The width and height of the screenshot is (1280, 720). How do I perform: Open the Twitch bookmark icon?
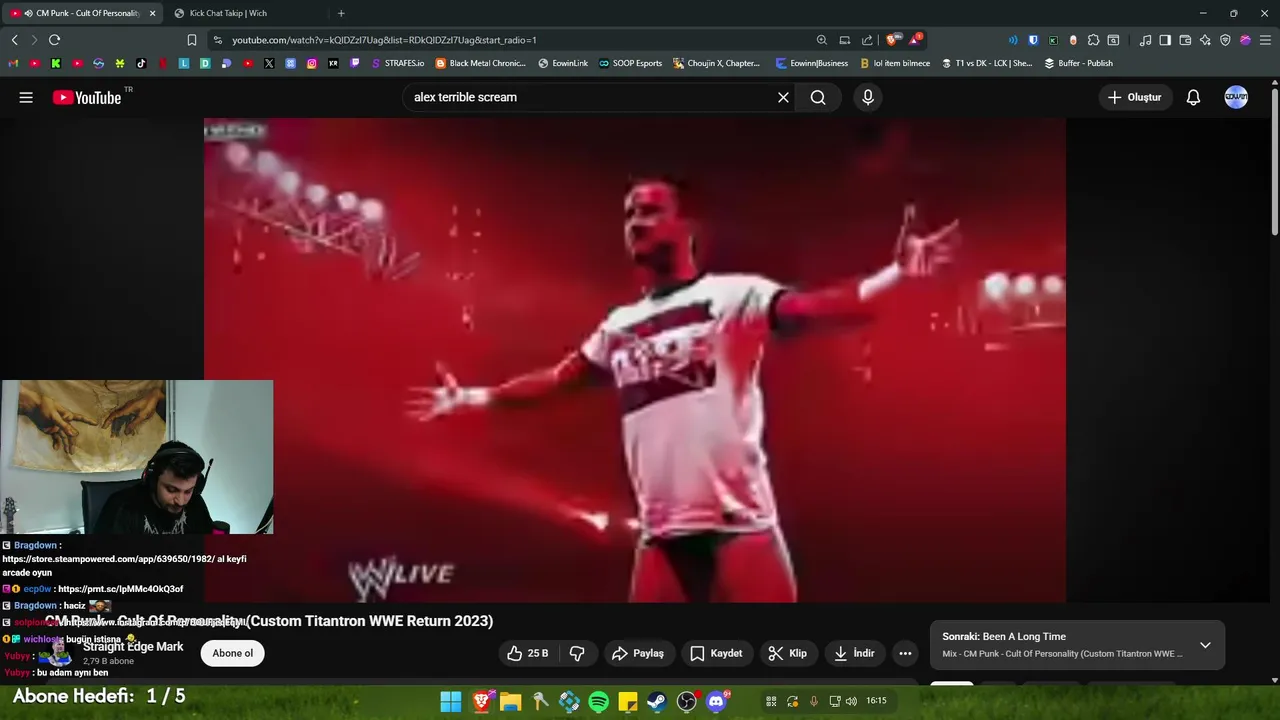pyautogui.click(x=355, y=63)
